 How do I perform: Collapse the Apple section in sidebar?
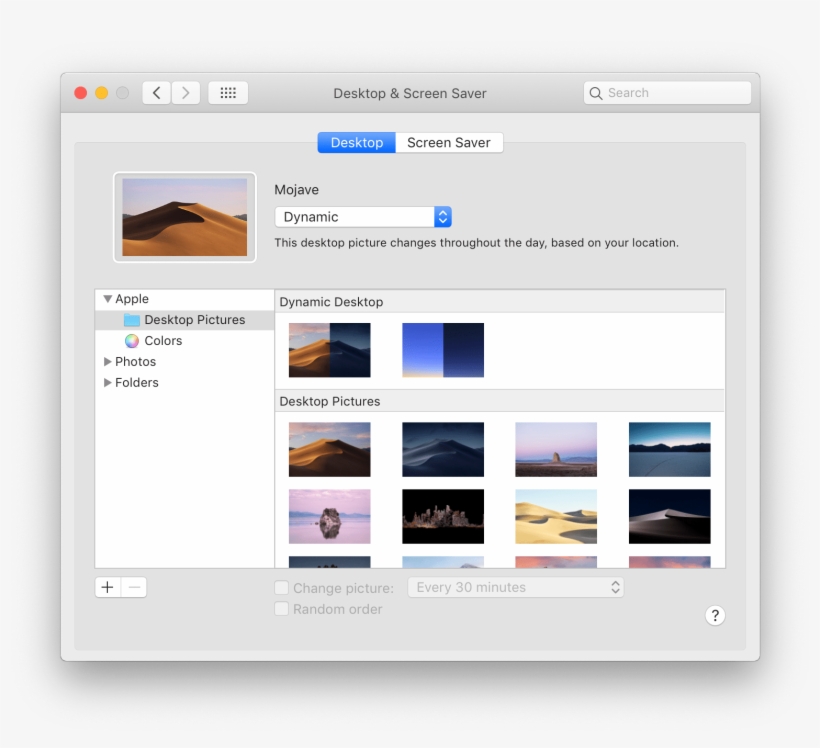pyautogui.click(x=107, y=298)
